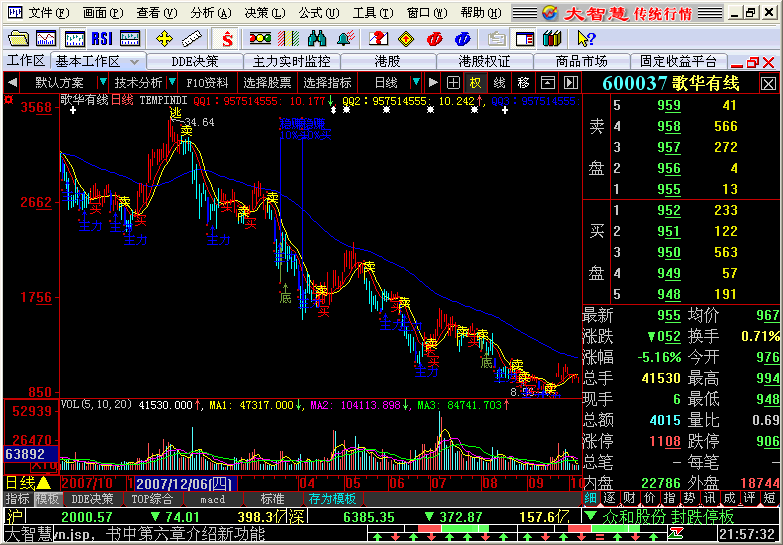Switch to the 港股权证 tab
This screenshot has width=783, height=545.
484,61
